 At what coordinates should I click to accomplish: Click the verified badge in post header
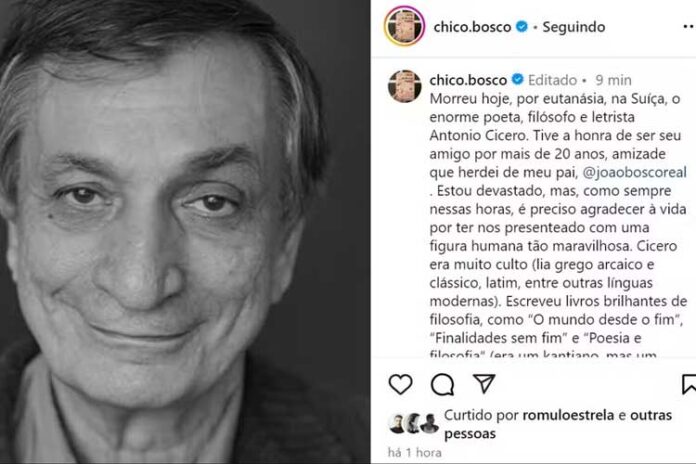click(522, 27)
